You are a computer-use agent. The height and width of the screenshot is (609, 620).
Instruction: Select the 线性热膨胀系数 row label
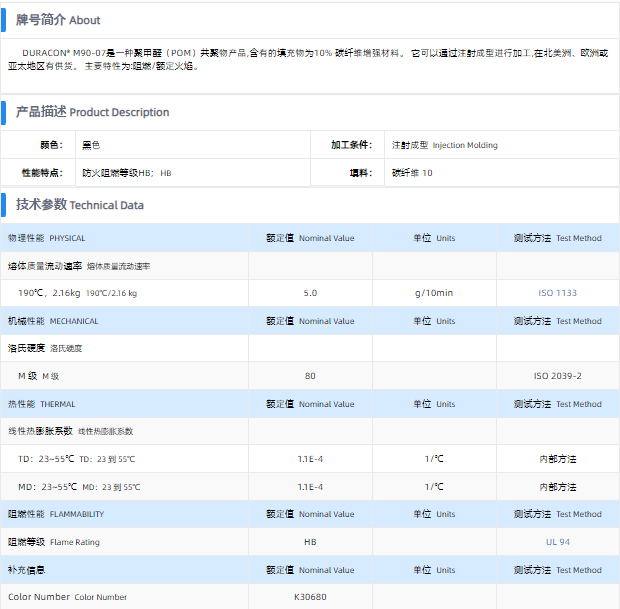coord(70,431)
